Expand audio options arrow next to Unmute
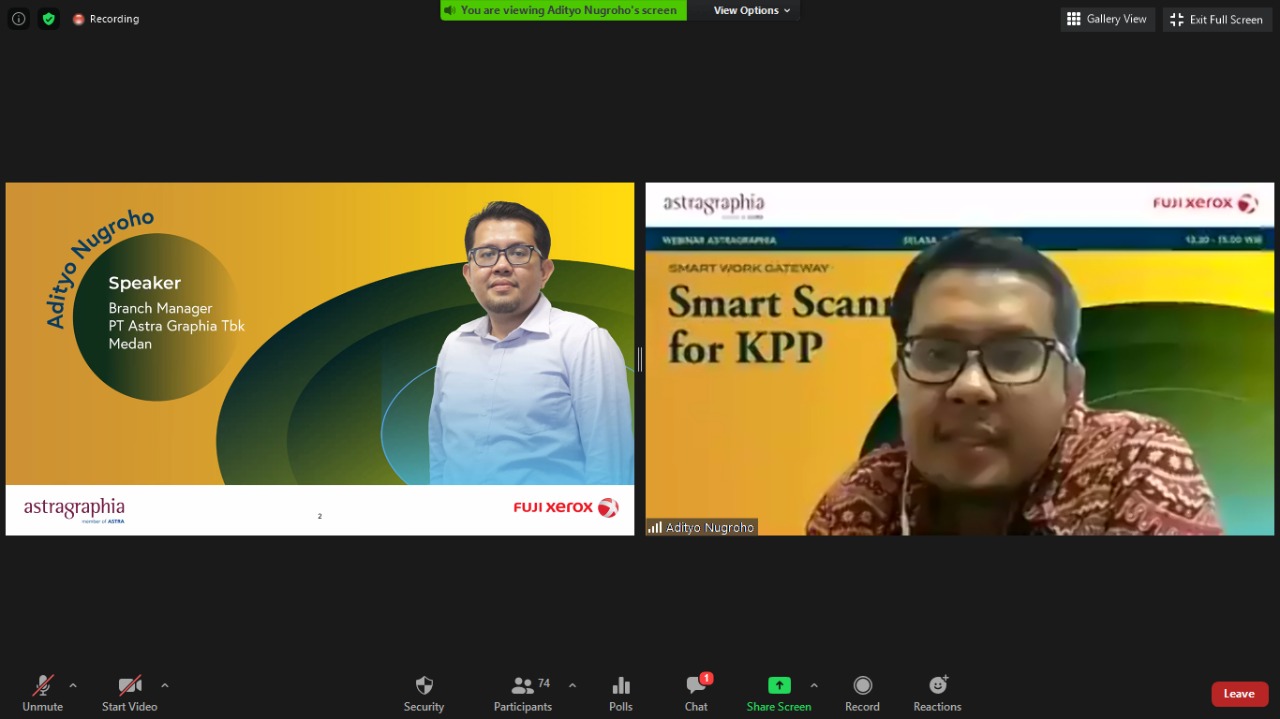 73,686
